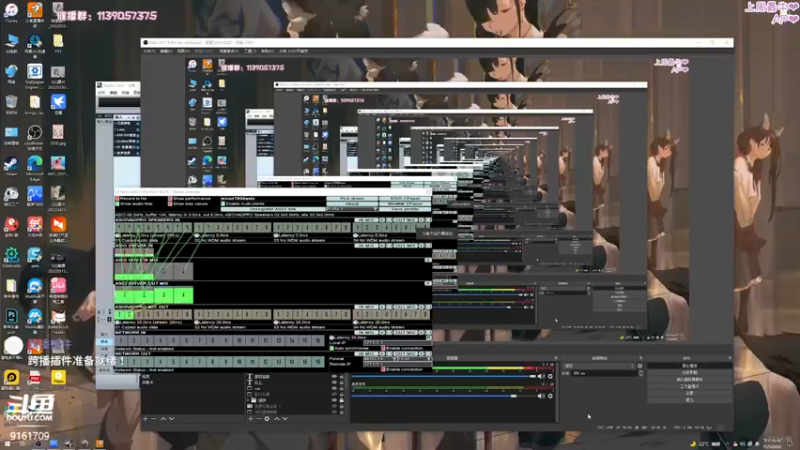The width and height of the screenshot is (800, 450).
Task: Select the Recycle Bin desktop icon
Action: coord(11,103)
